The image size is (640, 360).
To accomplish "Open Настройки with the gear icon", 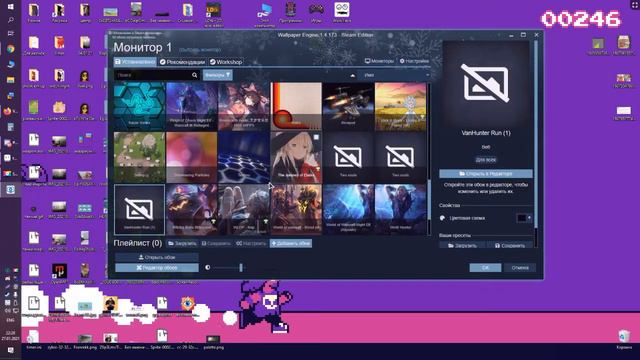I will (414, 61).
